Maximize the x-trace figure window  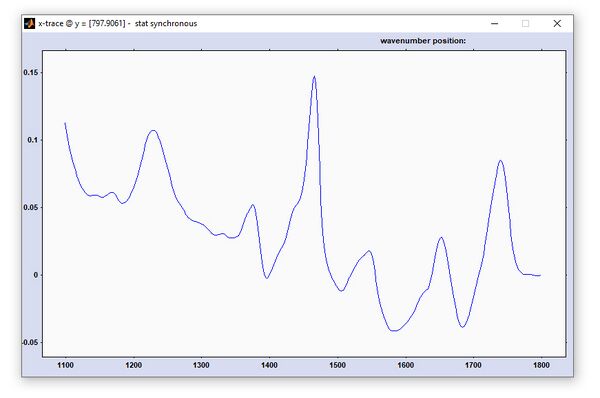[525, 23]
